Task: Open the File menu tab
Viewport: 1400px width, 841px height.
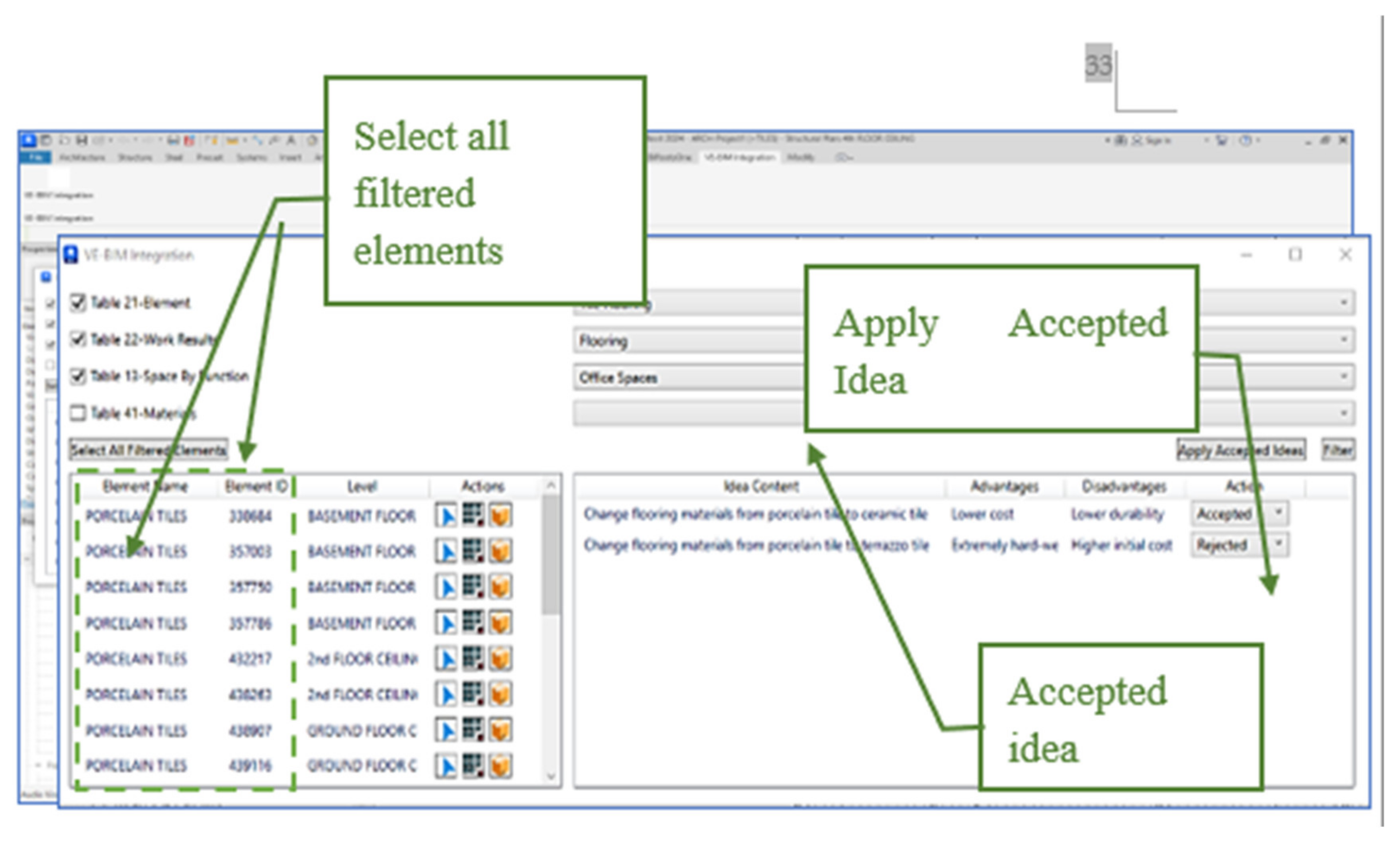Action: pos(36,158)
